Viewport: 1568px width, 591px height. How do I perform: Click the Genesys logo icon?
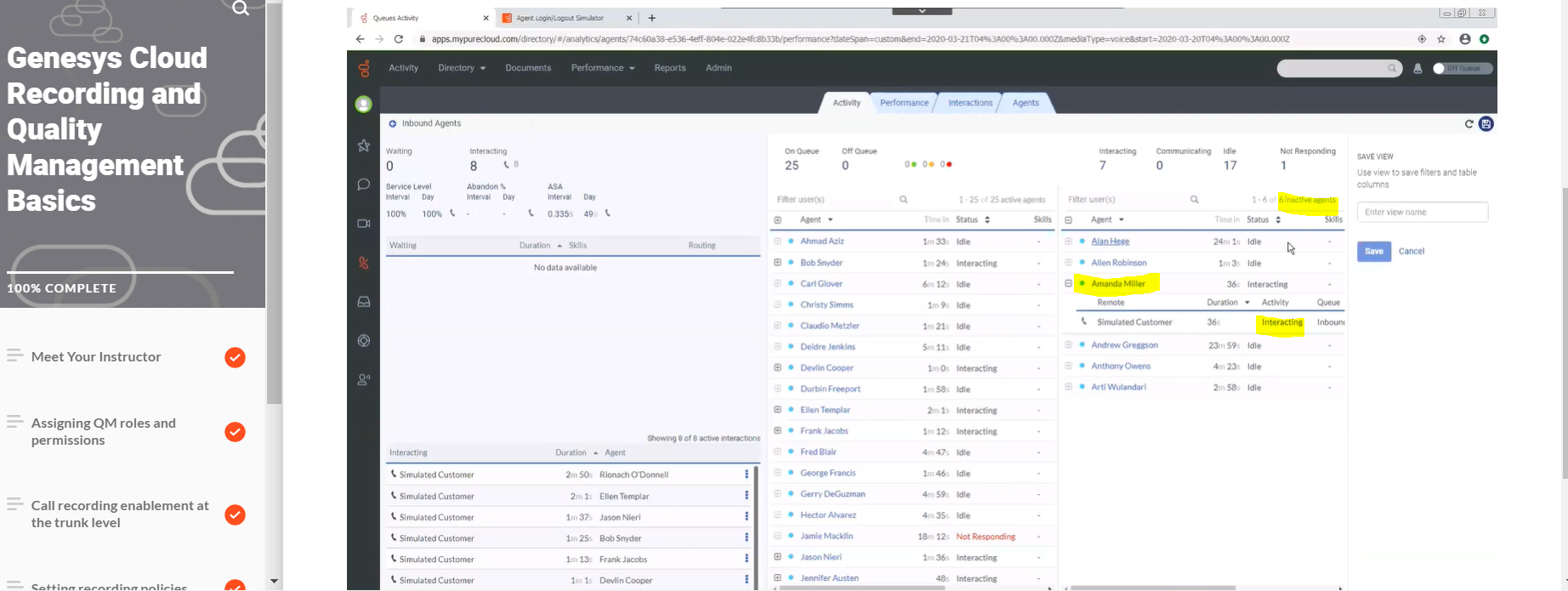(364, 68)
